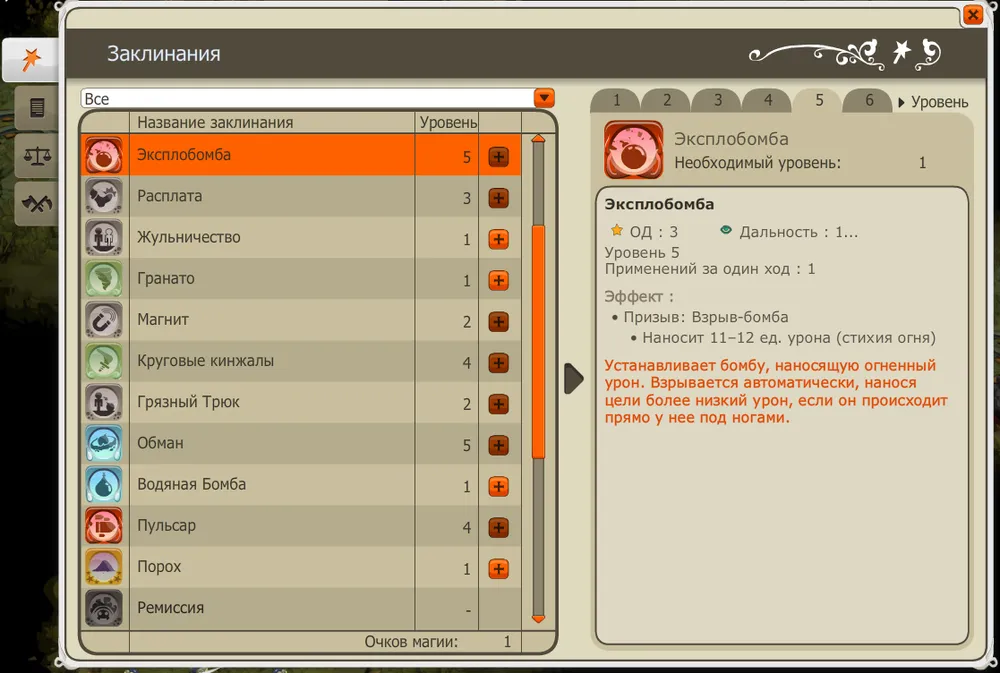Raise Порох level with plus button
Screen dimensions: 1000x673
pyautogui.click(x=499, y=569)
